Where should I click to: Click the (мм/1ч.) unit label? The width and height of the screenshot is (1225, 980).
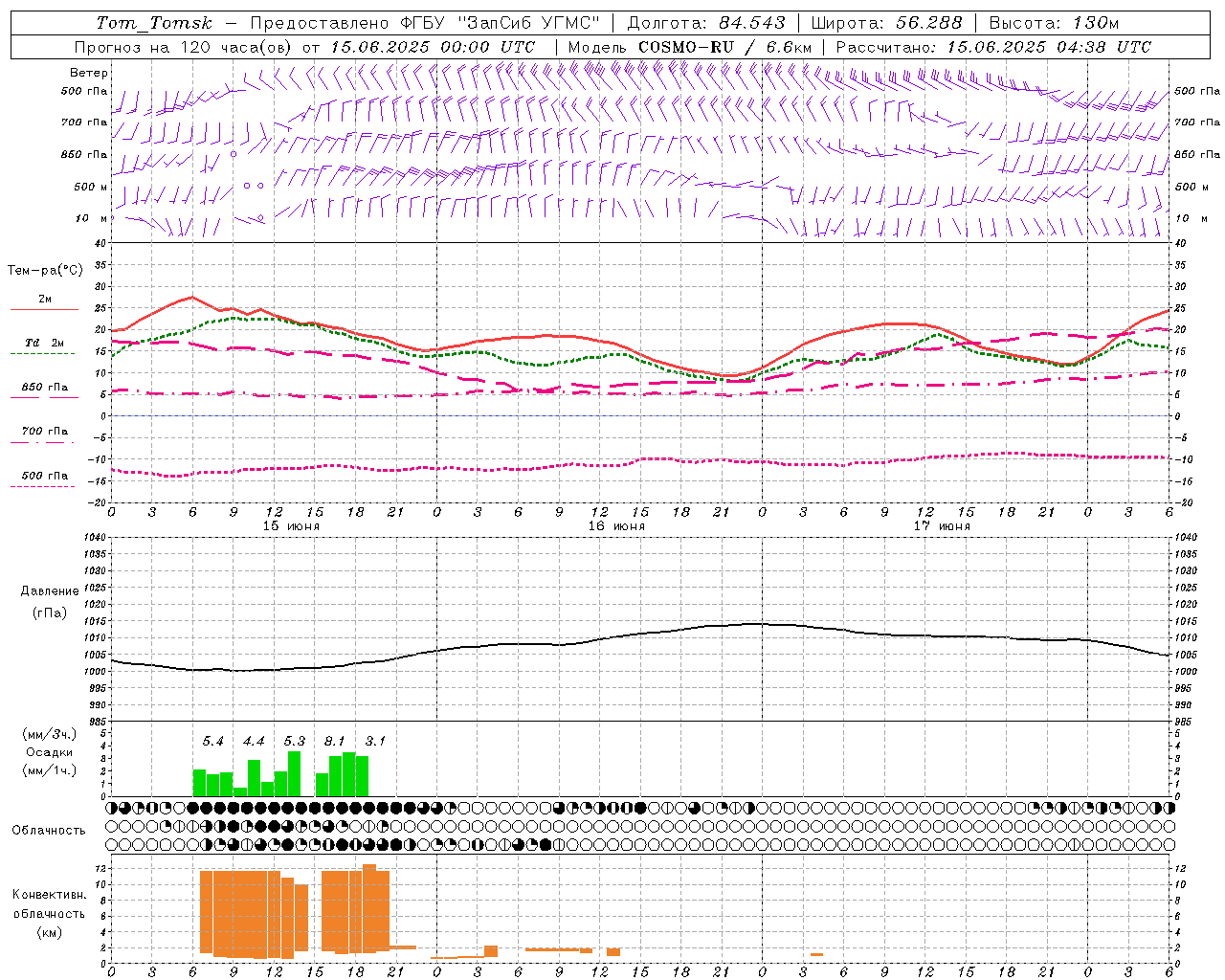50,770
